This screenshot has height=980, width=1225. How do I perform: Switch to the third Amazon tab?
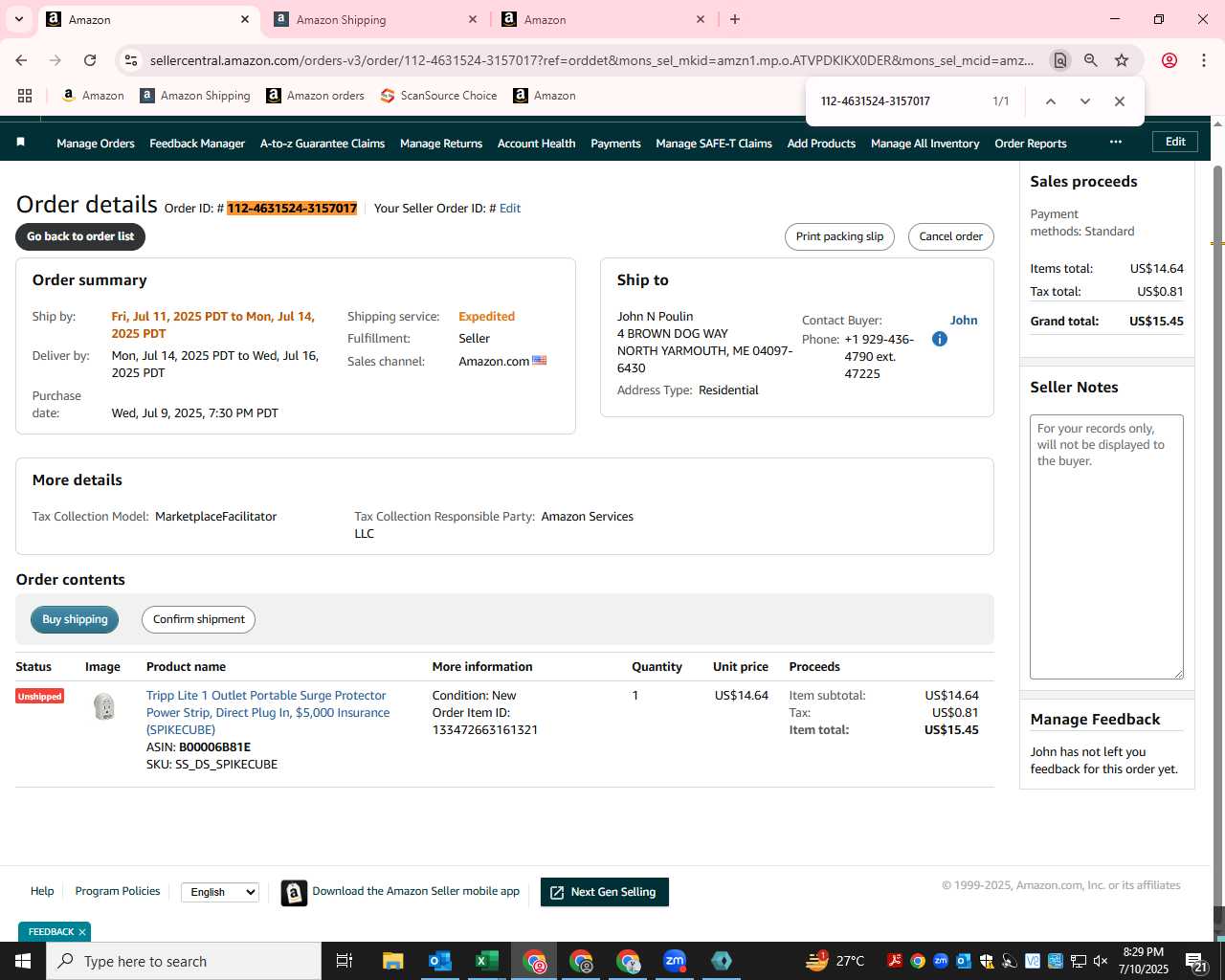603,19
